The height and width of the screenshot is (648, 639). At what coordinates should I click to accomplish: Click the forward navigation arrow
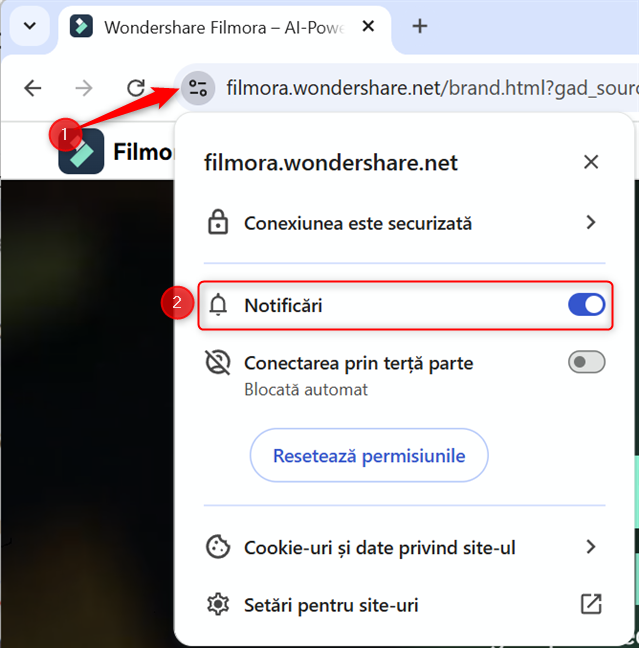pos(84,88)
